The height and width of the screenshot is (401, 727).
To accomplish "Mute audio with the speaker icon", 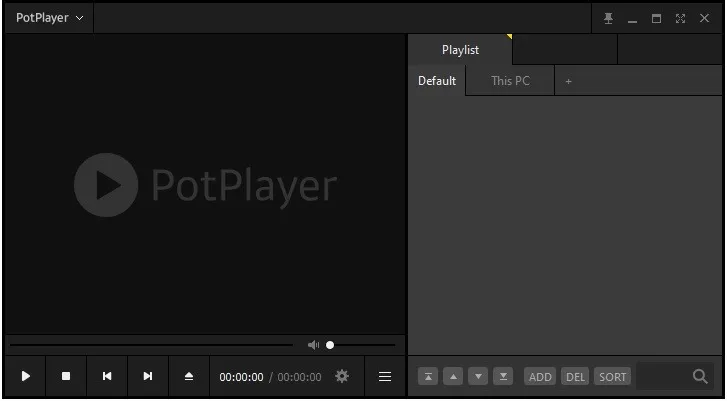I will click(313, 345).
